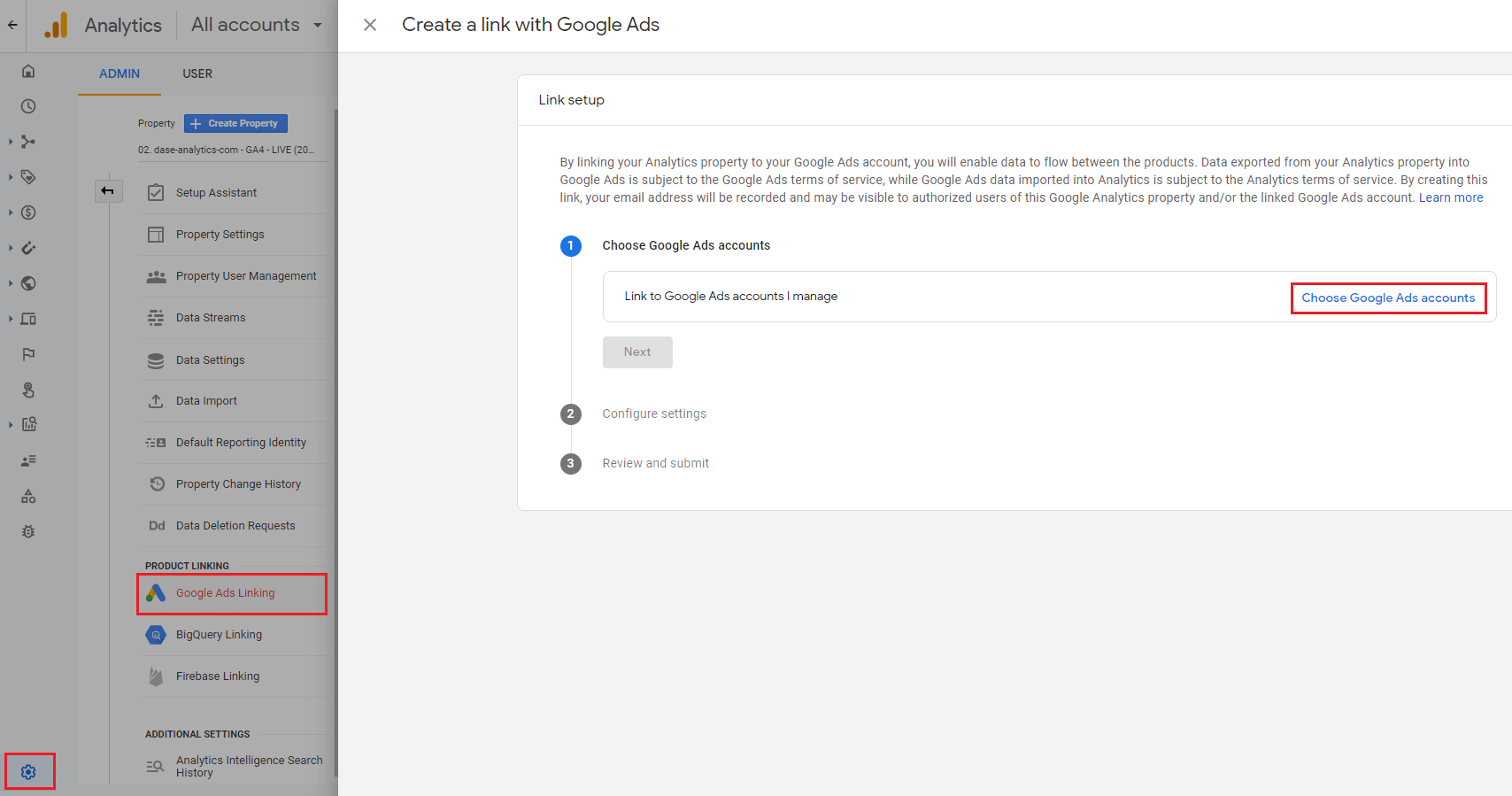The image size is (1512, 796).
Task: Open the property selector dase-analytics-com GA4
Action: coord(232,150)
